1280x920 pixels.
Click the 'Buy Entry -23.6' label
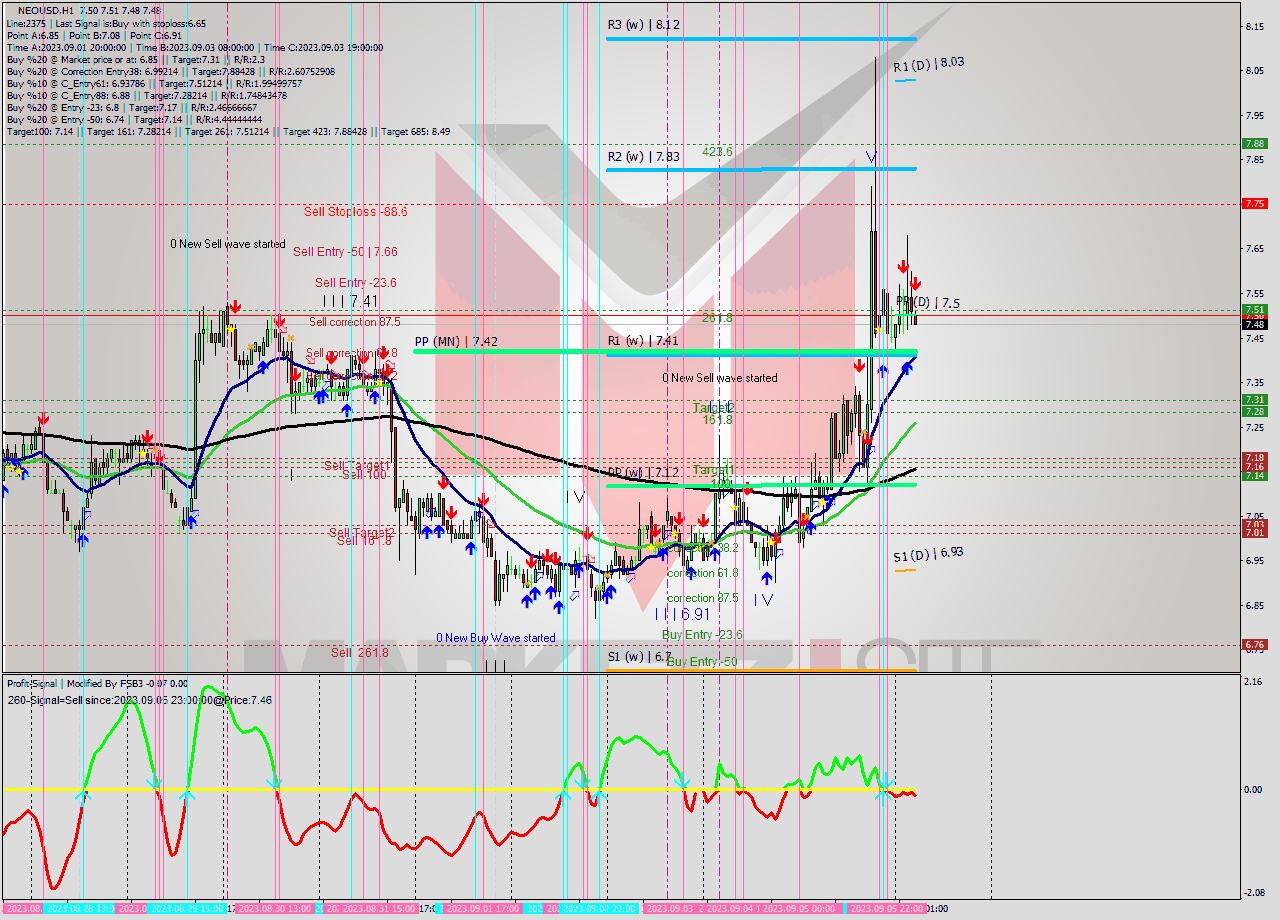[x=703, y=635]
